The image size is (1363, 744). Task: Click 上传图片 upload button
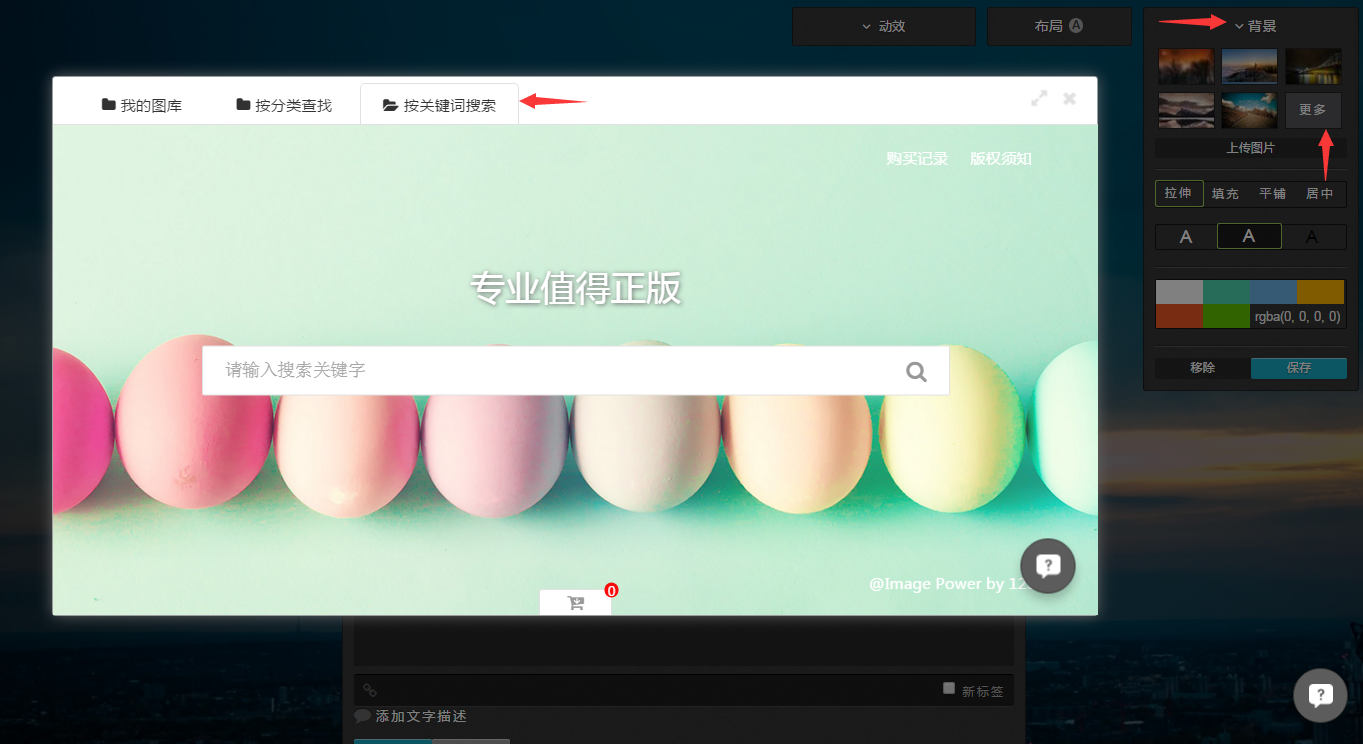[1250, 148]
